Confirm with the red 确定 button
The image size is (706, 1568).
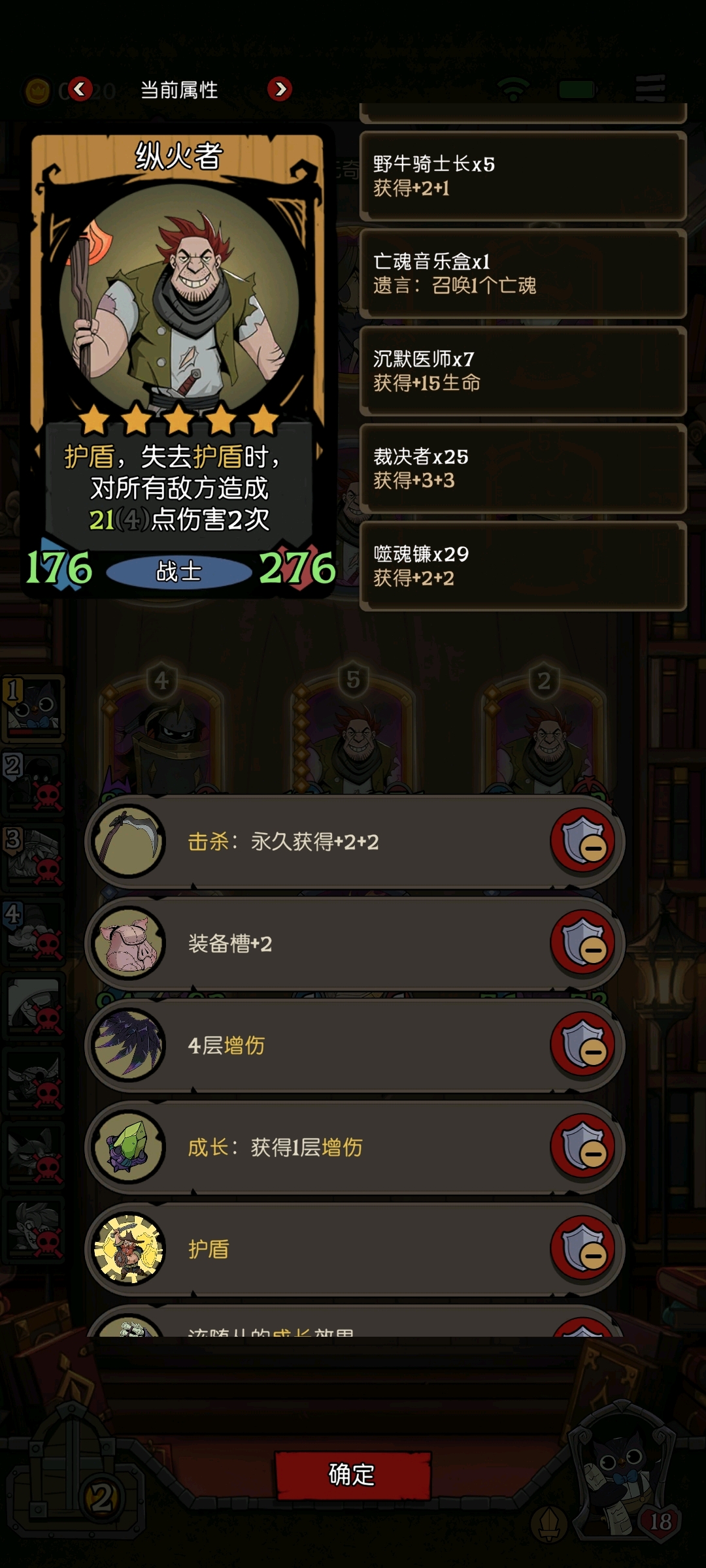point(353,1475)
